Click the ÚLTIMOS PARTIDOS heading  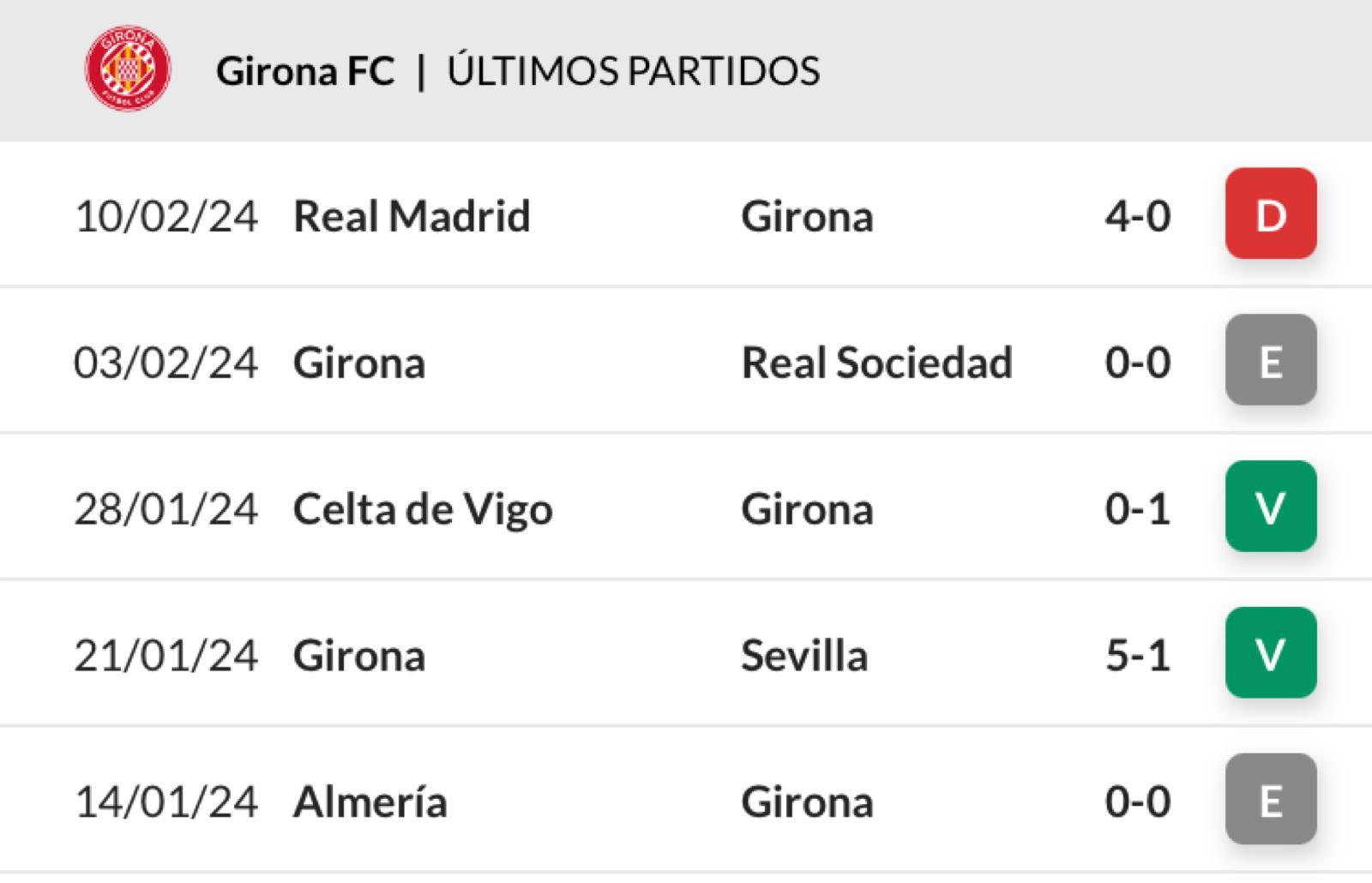click(x=634, y=69)
